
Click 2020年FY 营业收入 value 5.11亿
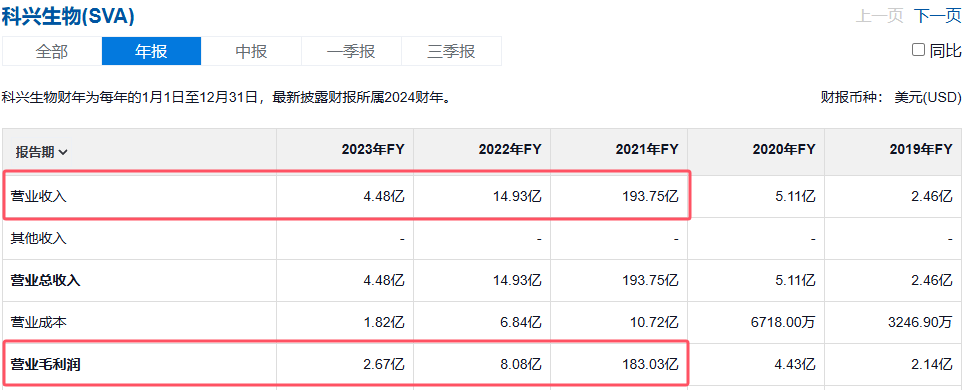tap(794, 197)
